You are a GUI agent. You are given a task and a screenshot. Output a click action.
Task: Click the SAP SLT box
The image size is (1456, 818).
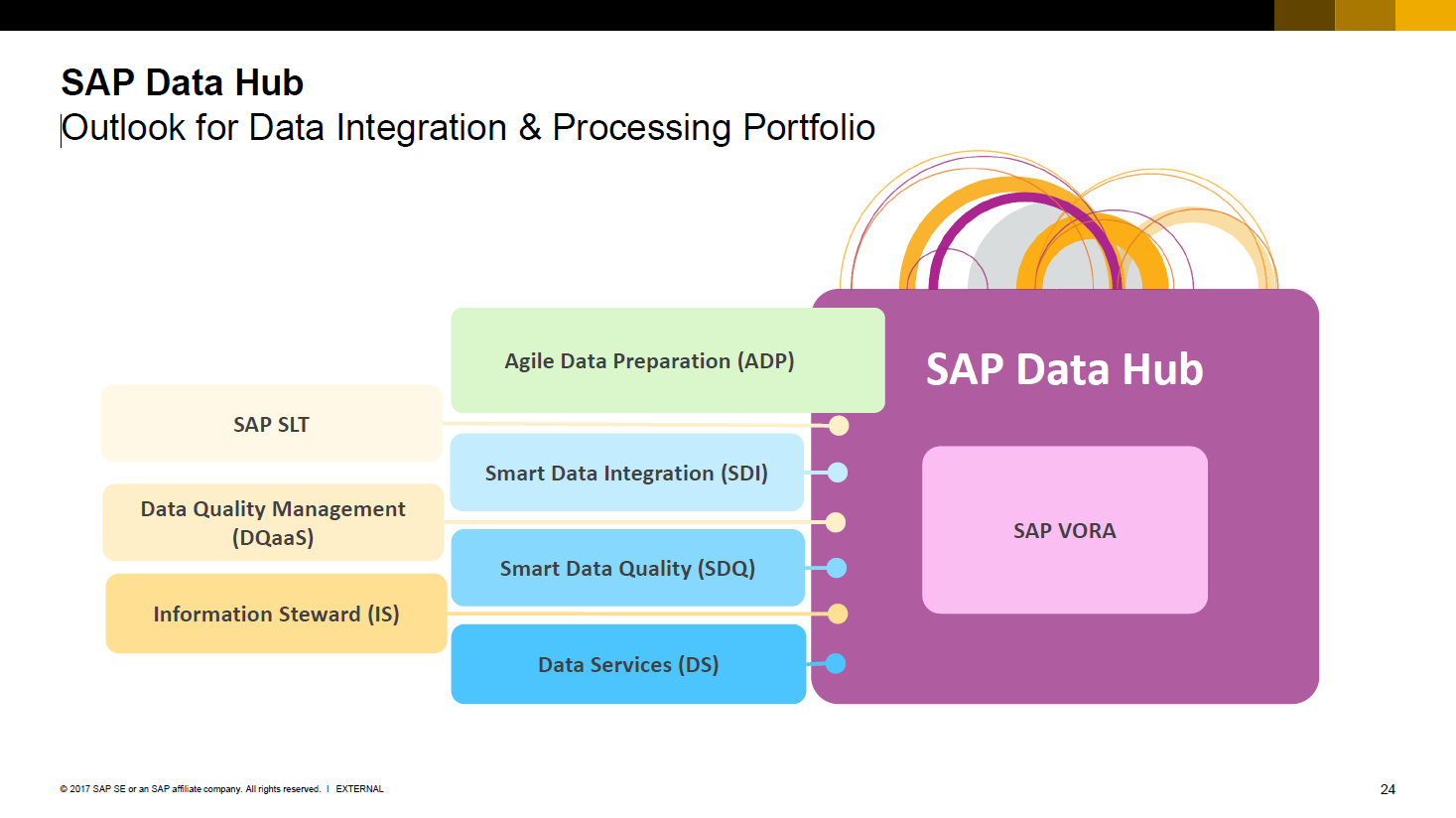coord(271,425)
